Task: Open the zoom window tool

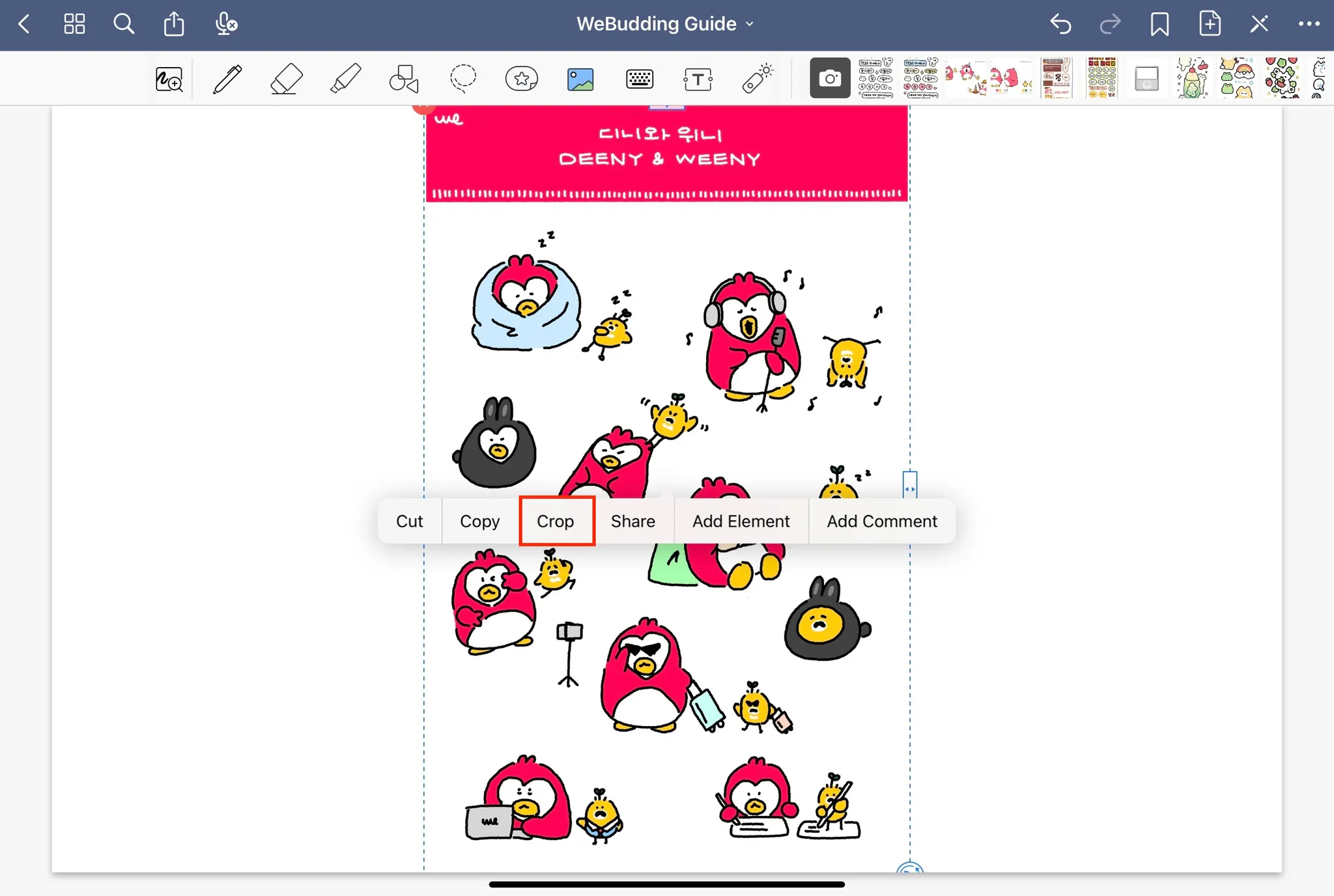Action: pos(169,79)
